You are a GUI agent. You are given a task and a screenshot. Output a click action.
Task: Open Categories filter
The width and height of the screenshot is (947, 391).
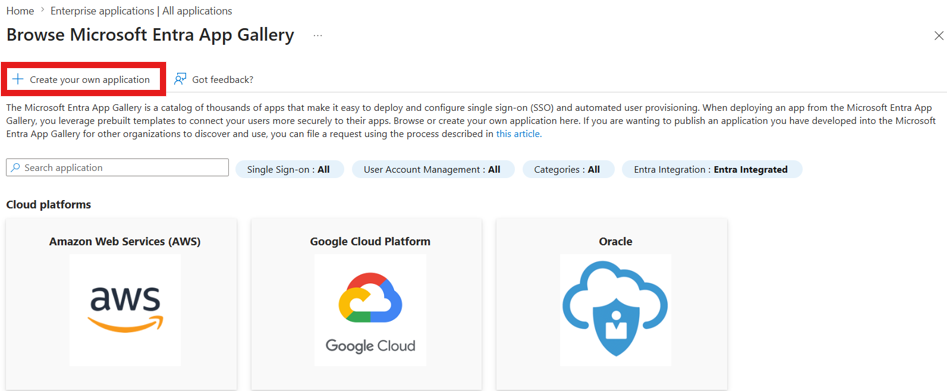[x=568, y=170]
